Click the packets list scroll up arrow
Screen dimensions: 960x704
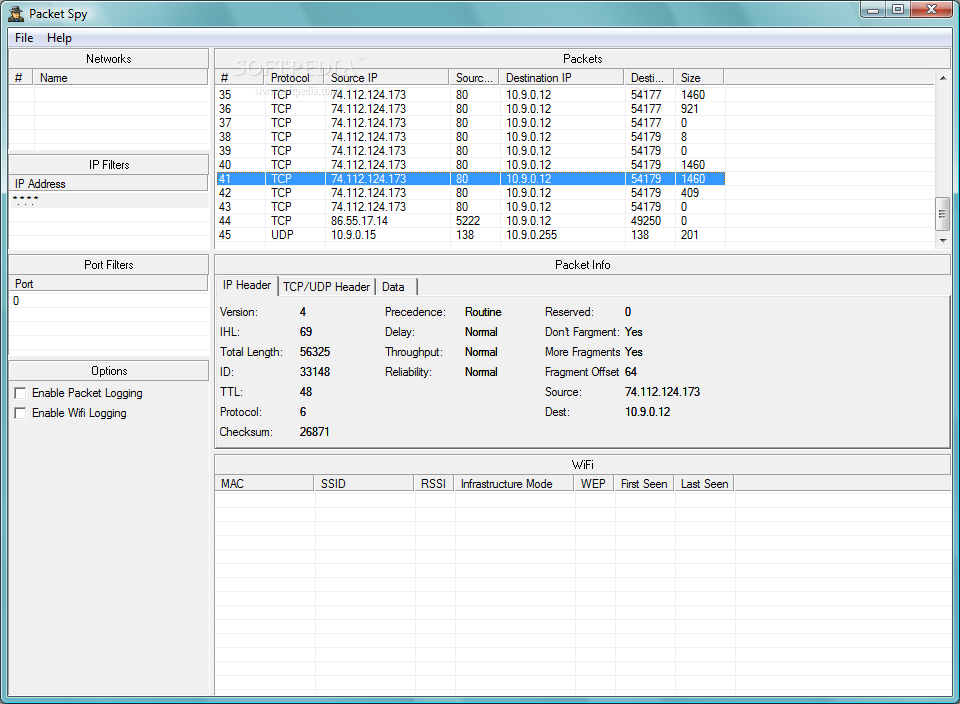943,78
